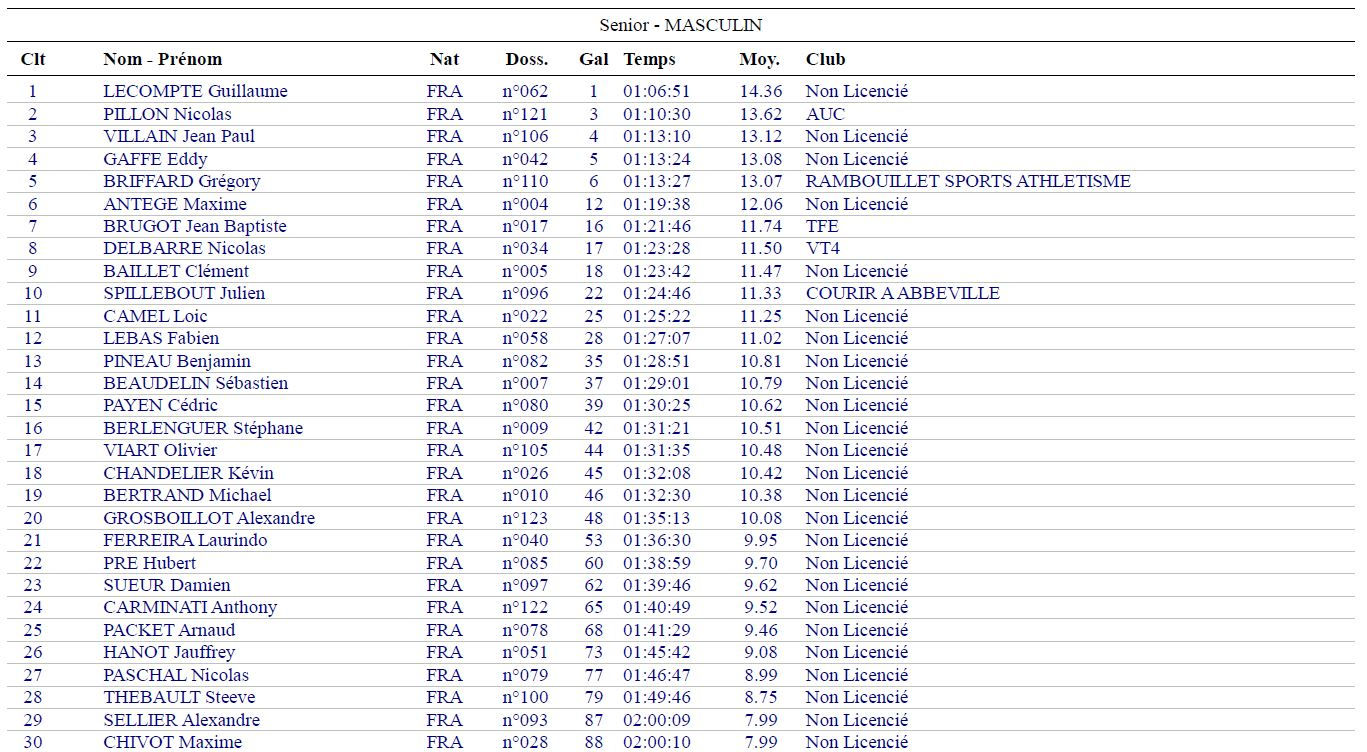Screen dimensions: 1367x752
Task: Select the name CAMEL Loic
Action: pos(155,316)
